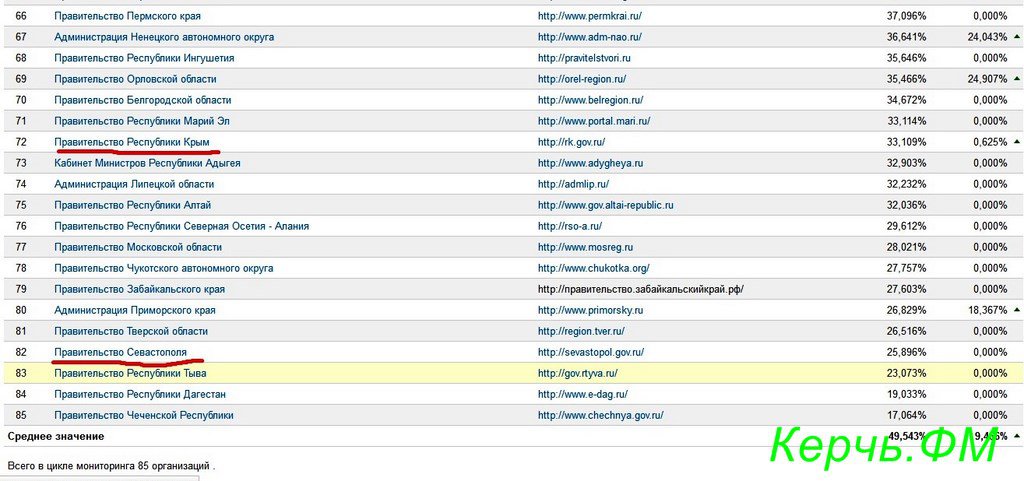Visit the http://www.mosreg.ru address
Image resolution: width=1024 pixels, height=481 pixels.
pyautogui.click(x=585, y=247)
